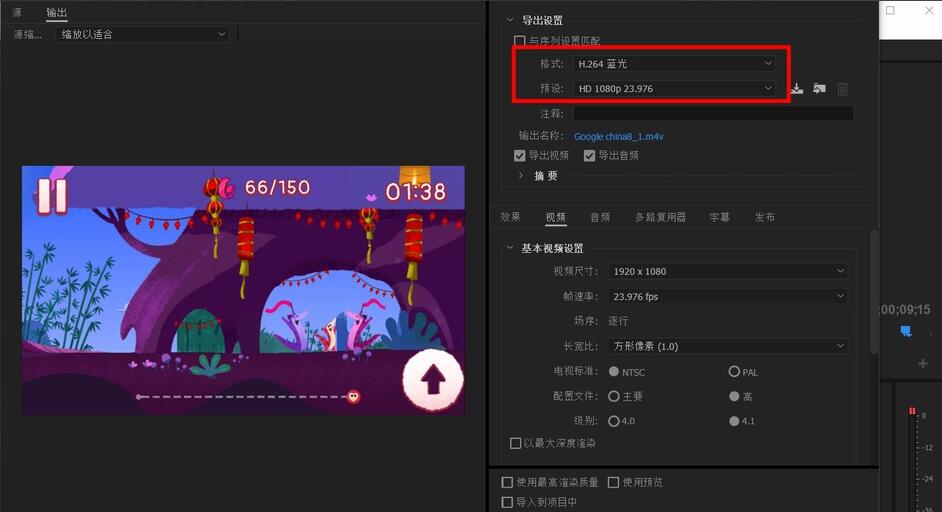Click the 00;09;15 timecode display

tap(905, 309)
